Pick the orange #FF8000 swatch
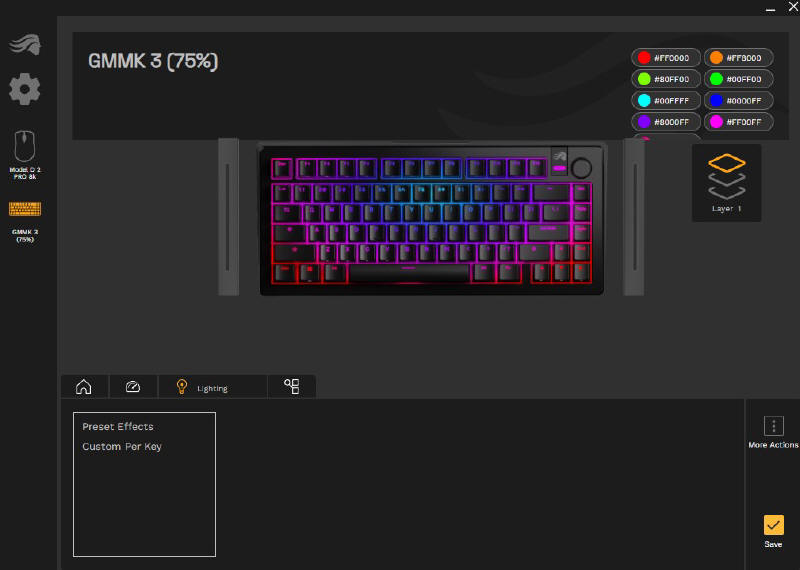The height and width of the screenshot is (570, 800). click(738, 58)
